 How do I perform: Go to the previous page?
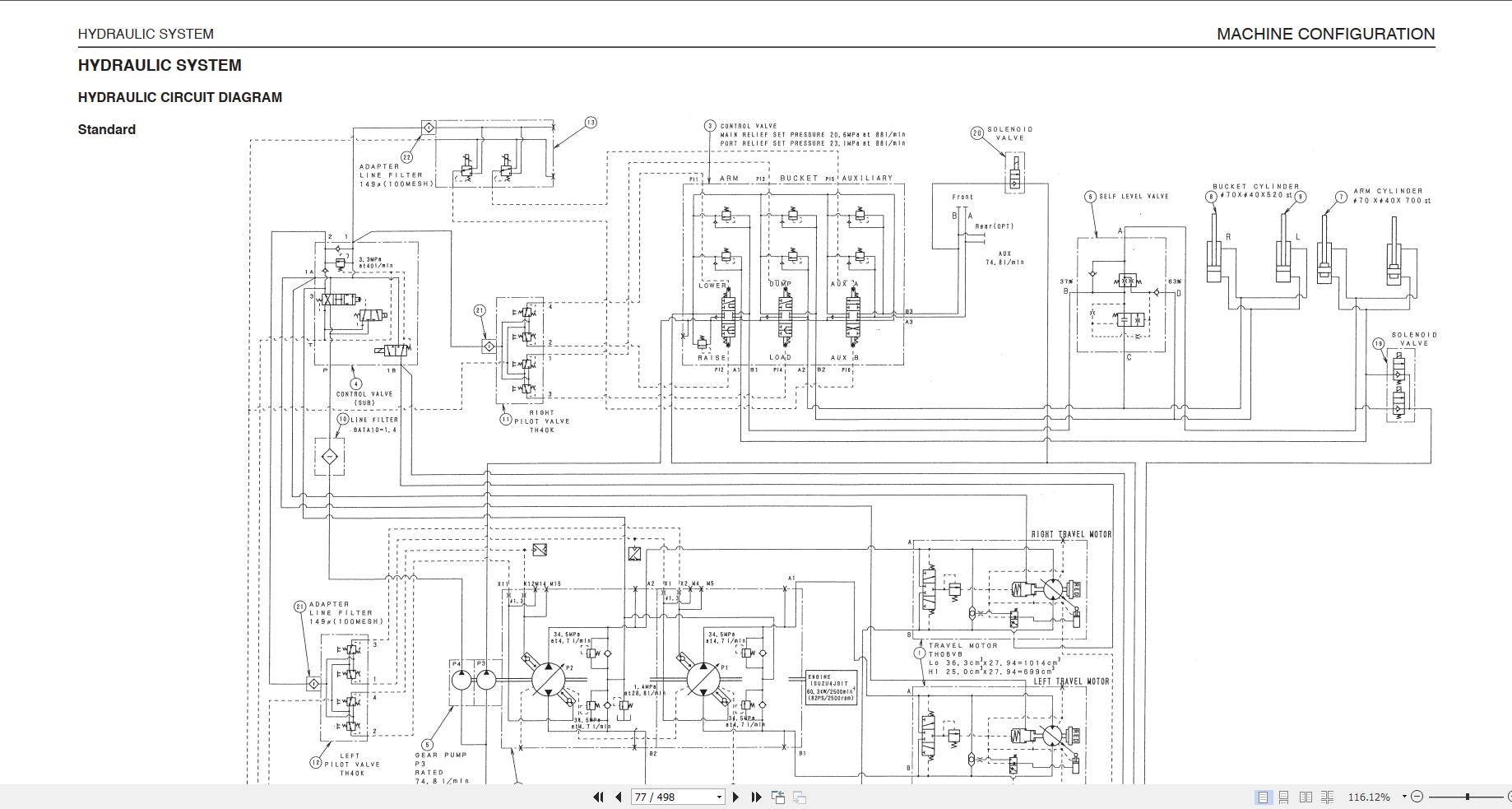(618, 797)
